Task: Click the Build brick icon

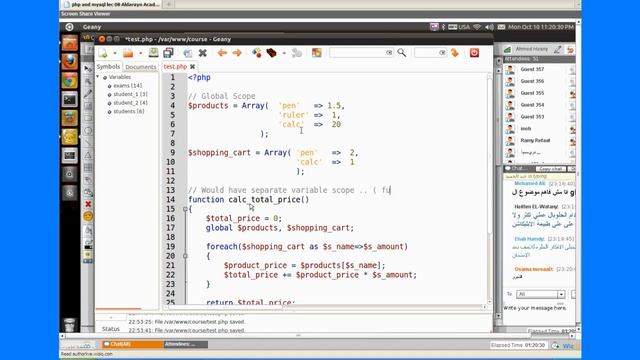Action: [x=271, y=53]
